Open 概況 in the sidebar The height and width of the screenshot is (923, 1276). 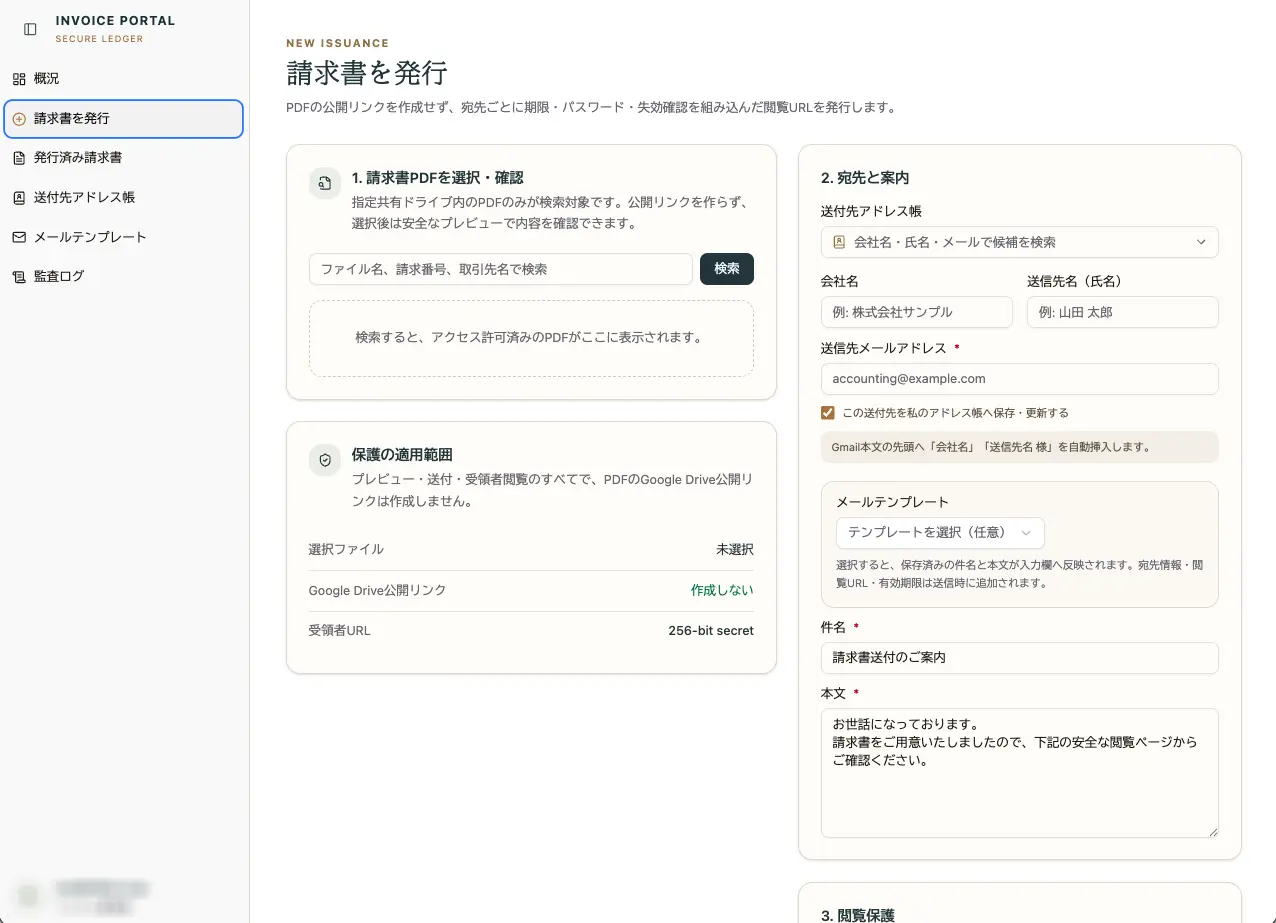(123, 79)
